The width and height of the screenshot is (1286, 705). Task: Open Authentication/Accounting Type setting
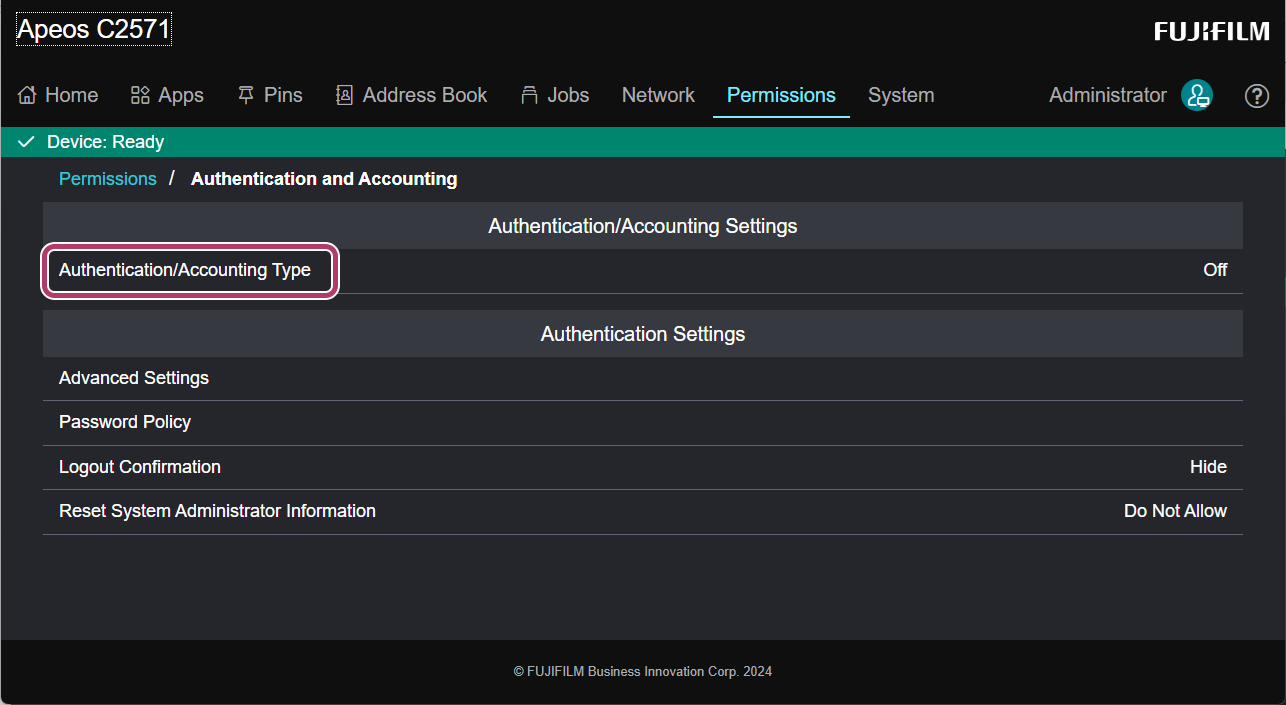(x=643, y=270)
